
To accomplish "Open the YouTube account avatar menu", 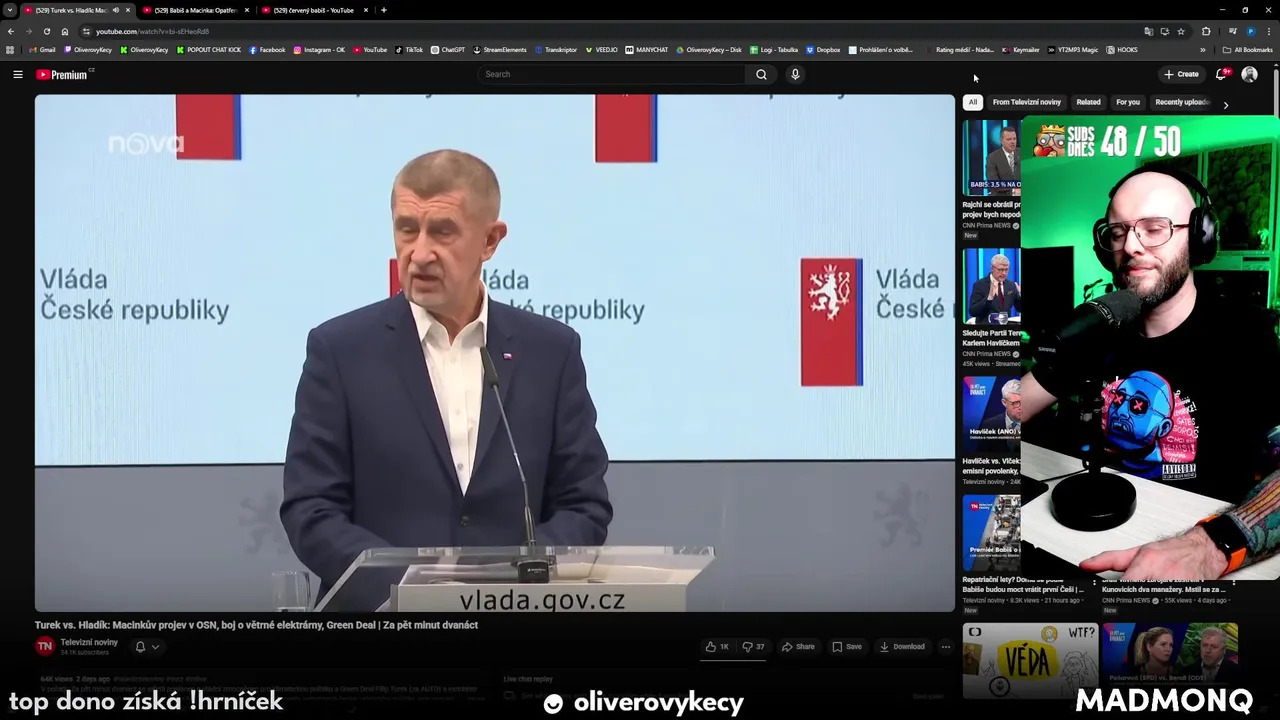I will [1249, 74].
